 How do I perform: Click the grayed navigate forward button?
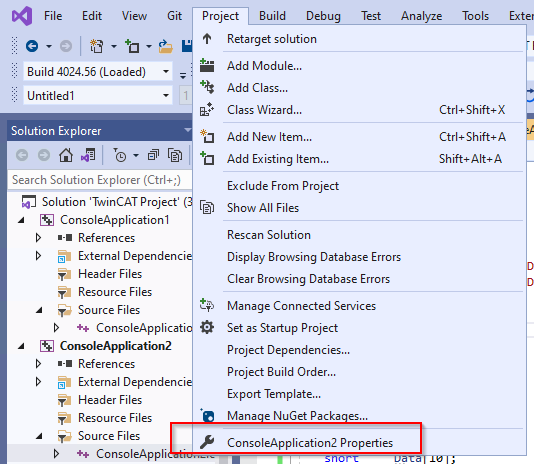[66, 46]
